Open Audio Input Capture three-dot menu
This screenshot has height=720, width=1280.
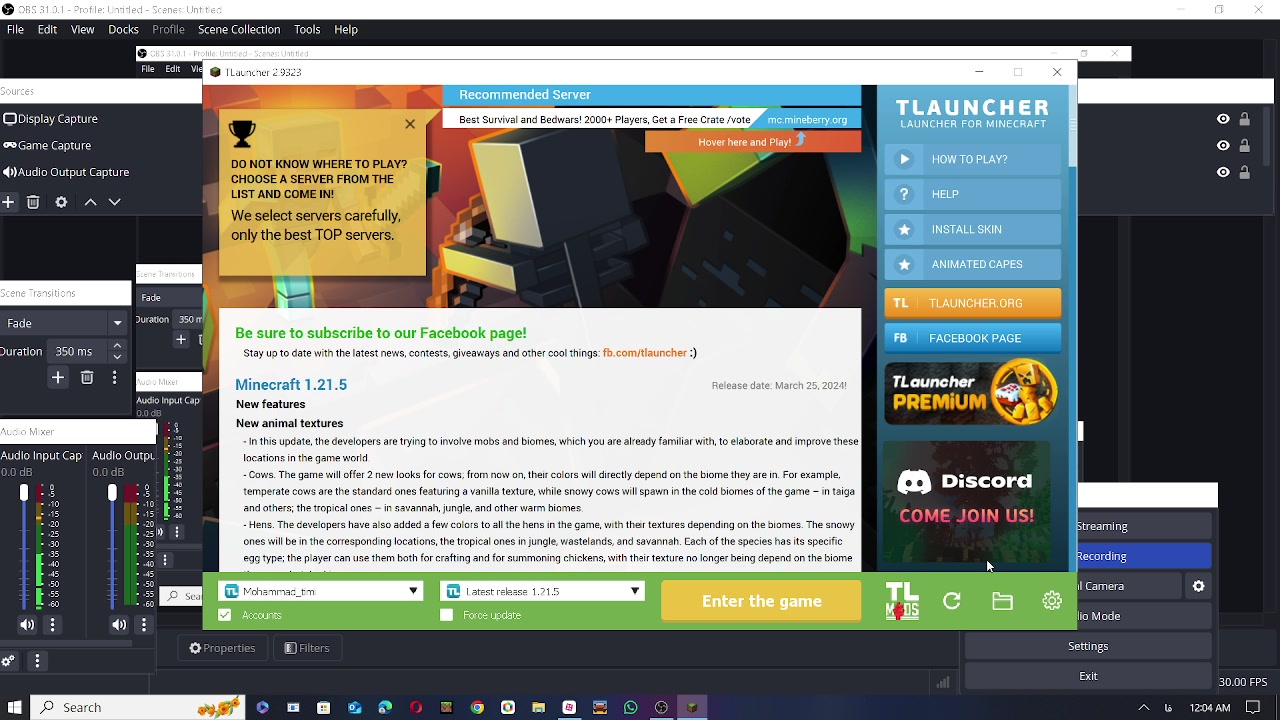(x=52, y=625)
